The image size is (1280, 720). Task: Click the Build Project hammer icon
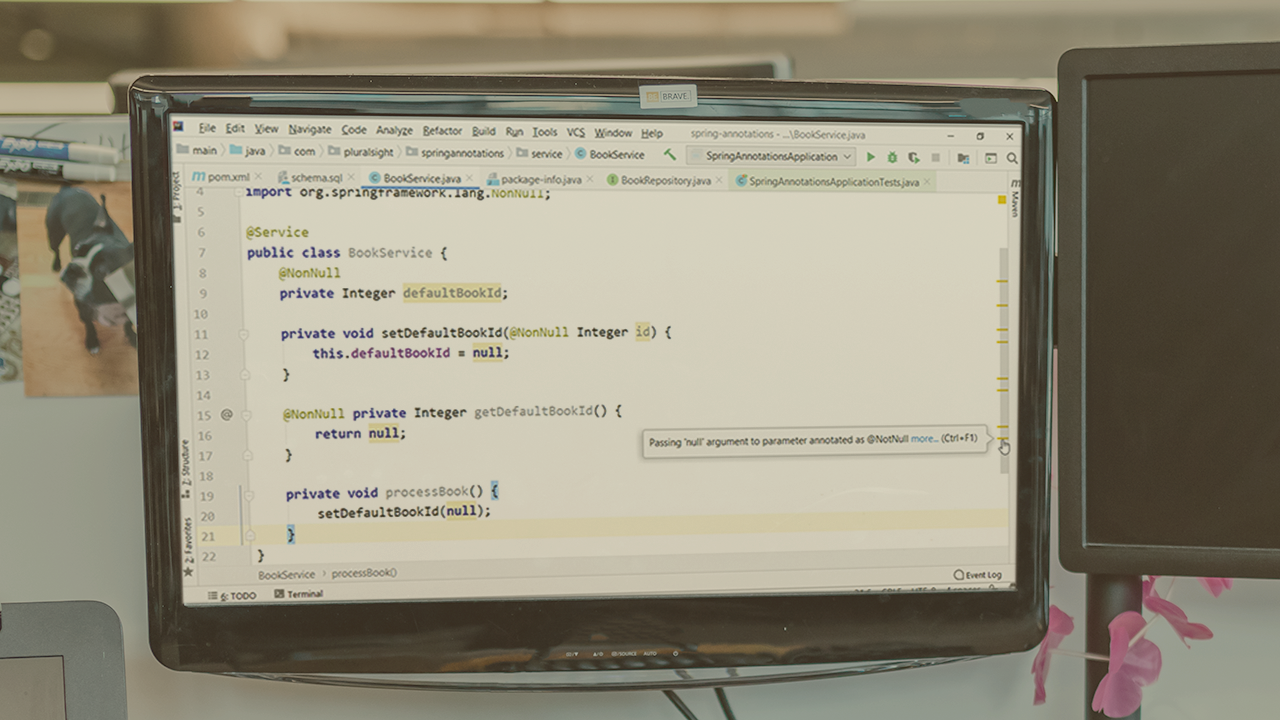click(670, 156)
